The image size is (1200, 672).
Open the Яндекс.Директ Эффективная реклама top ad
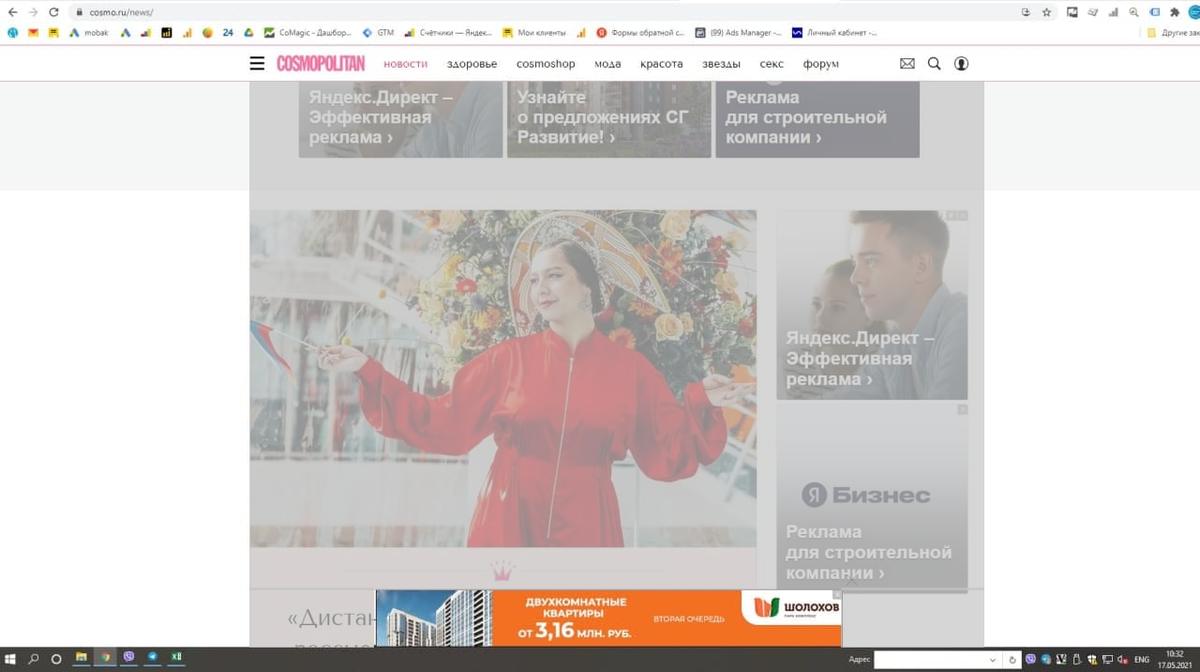click(400, 119)
